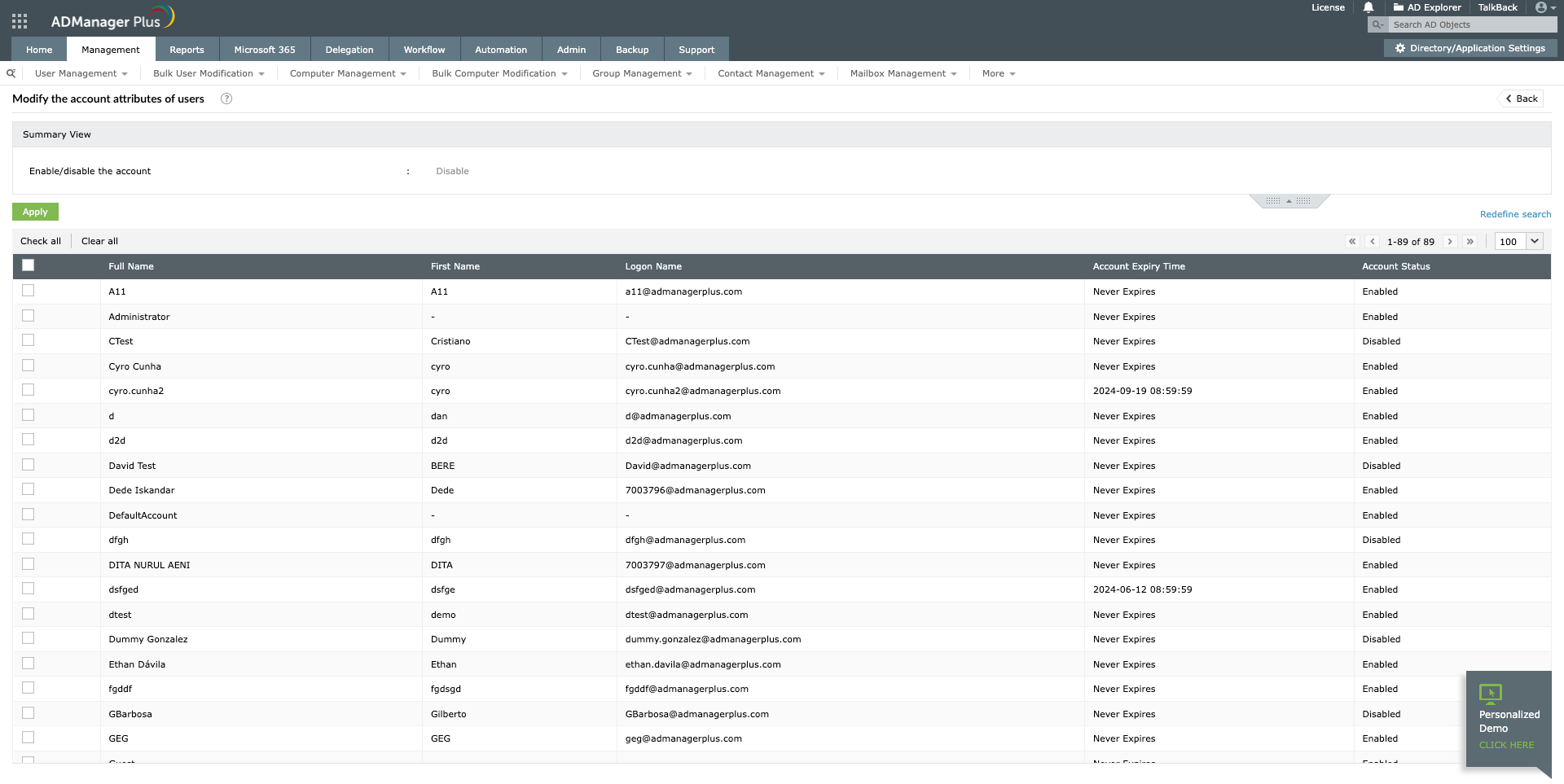Screen dimensions: 1564x784
Task: Sort by Account Expiry Time column header
Action: point(1139,266)
